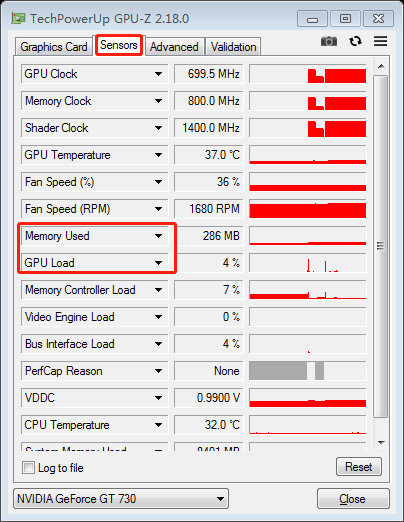
Task: Select the Validation tab
Action: tap(233, 47)
